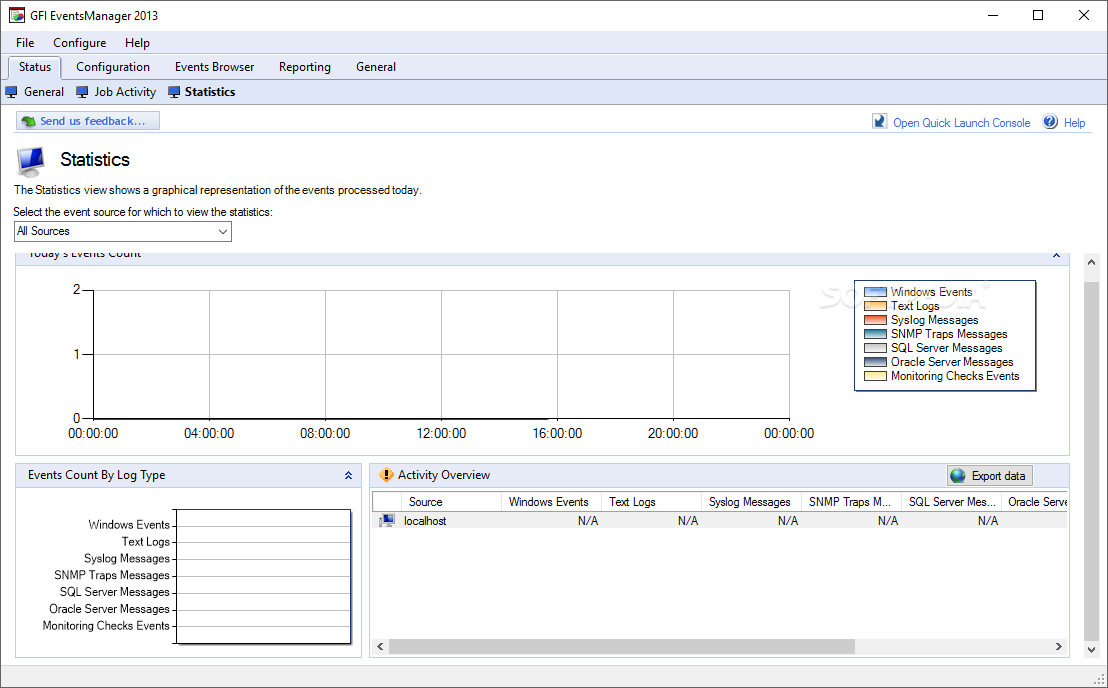Click Send us feedback button
The width and height of the screenshot is (1108, 688).
point(88,121)
